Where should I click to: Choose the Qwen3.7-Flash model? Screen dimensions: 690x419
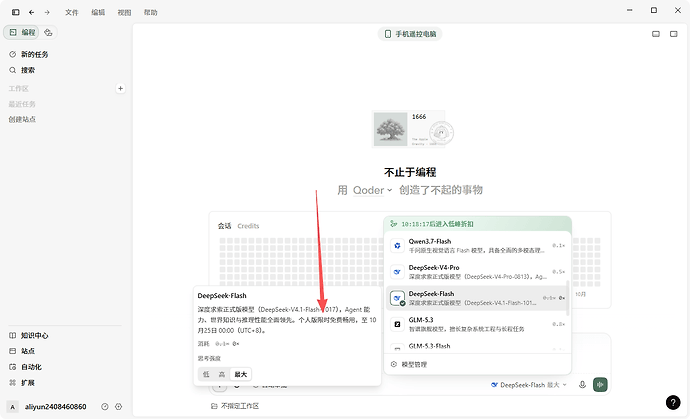[478, 246]
